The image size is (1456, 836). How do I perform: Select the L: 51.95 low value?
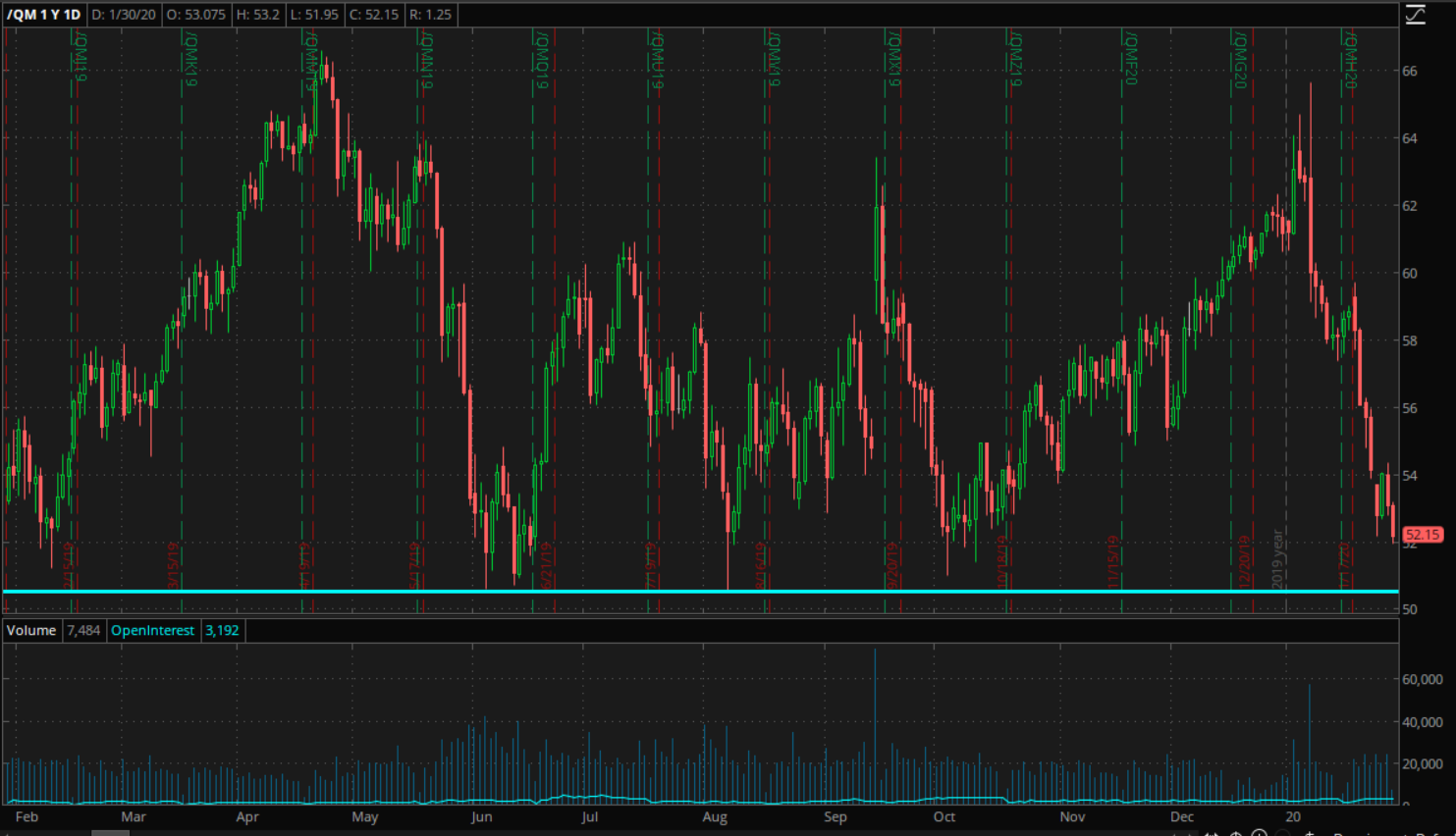(x=314, y=15)
